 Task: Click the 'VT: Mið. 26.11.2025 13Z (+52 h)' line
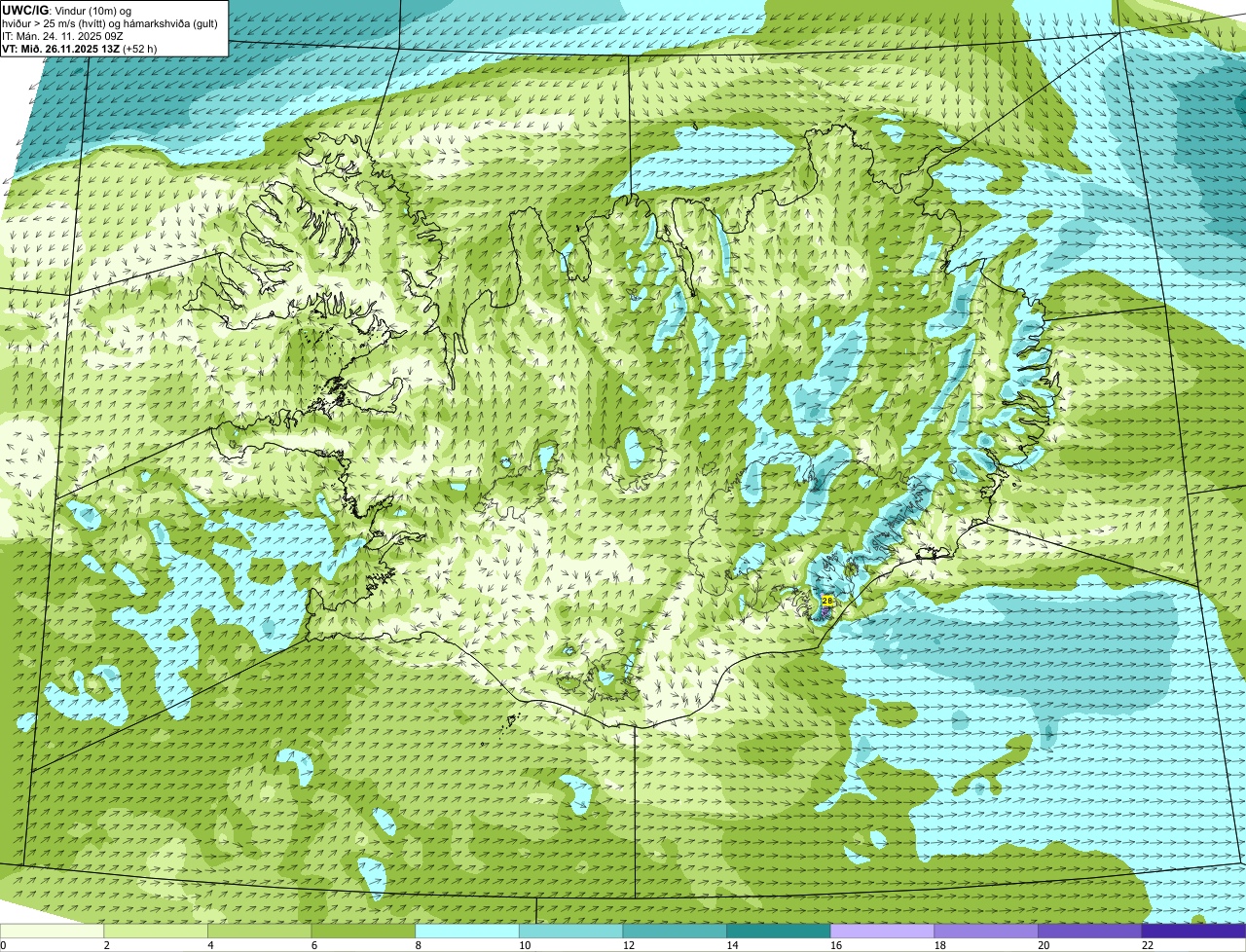(80, 48)
